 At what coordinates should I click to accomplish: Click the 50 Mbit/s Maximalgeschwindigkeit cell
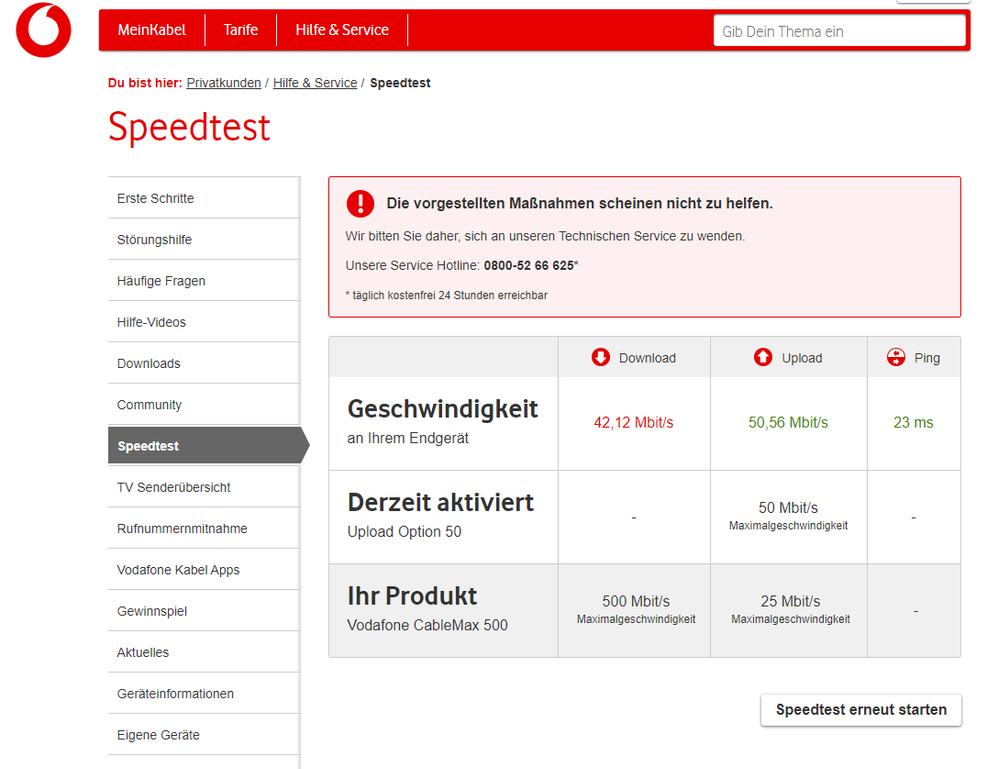click(x=788, y=516)
